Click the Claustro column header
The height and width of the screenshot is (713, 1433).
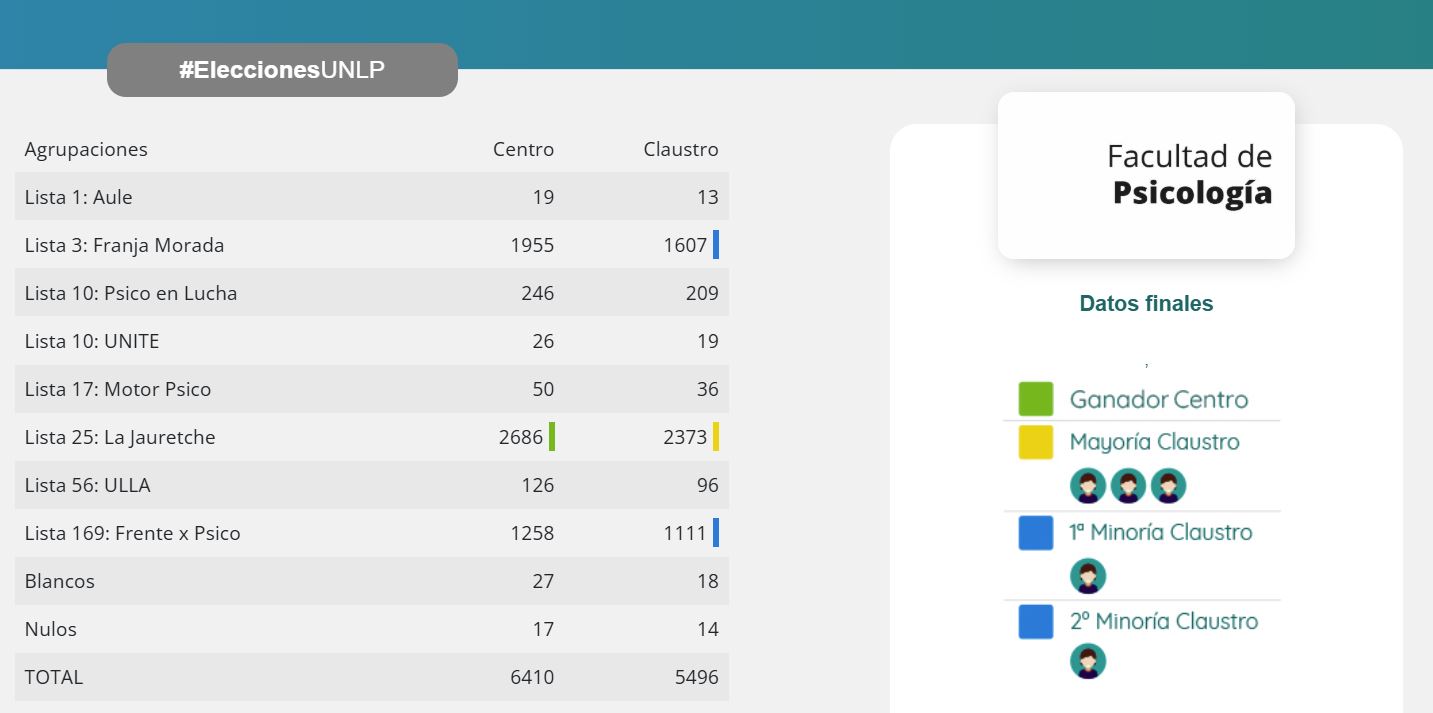(x=680, y=149)
